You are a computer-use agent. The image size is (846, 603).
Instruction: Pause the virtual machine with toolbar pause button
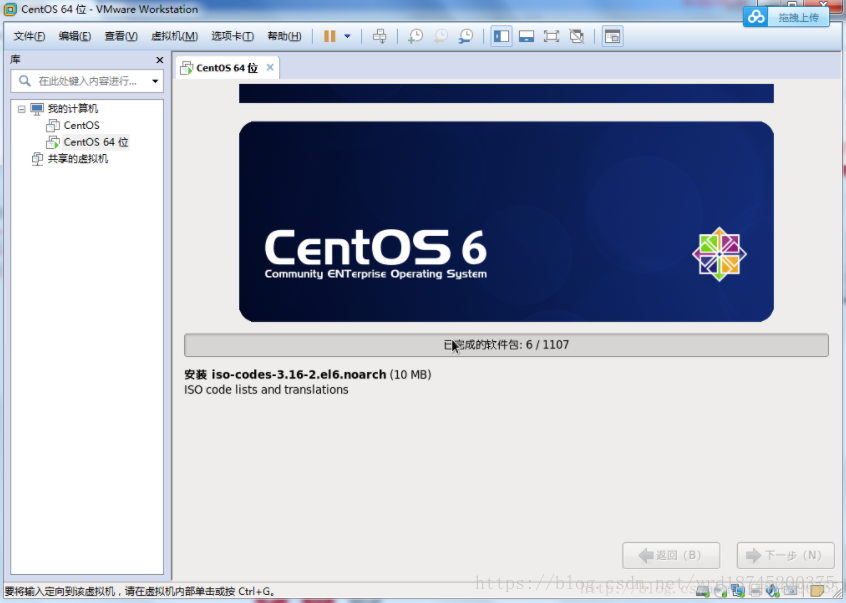click(329, 36)
